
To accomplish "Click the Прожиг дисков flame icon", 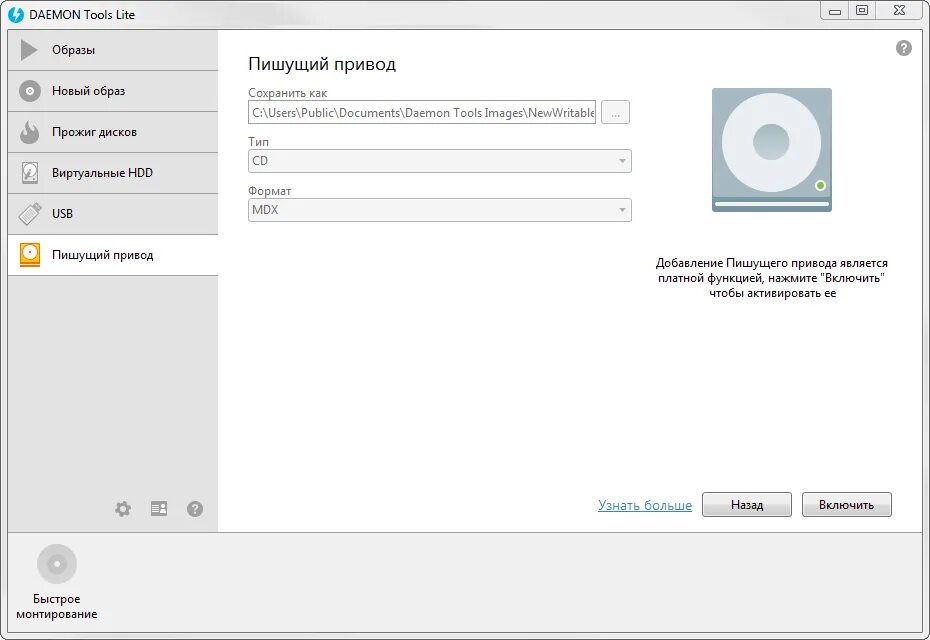I will click(29, 132).
